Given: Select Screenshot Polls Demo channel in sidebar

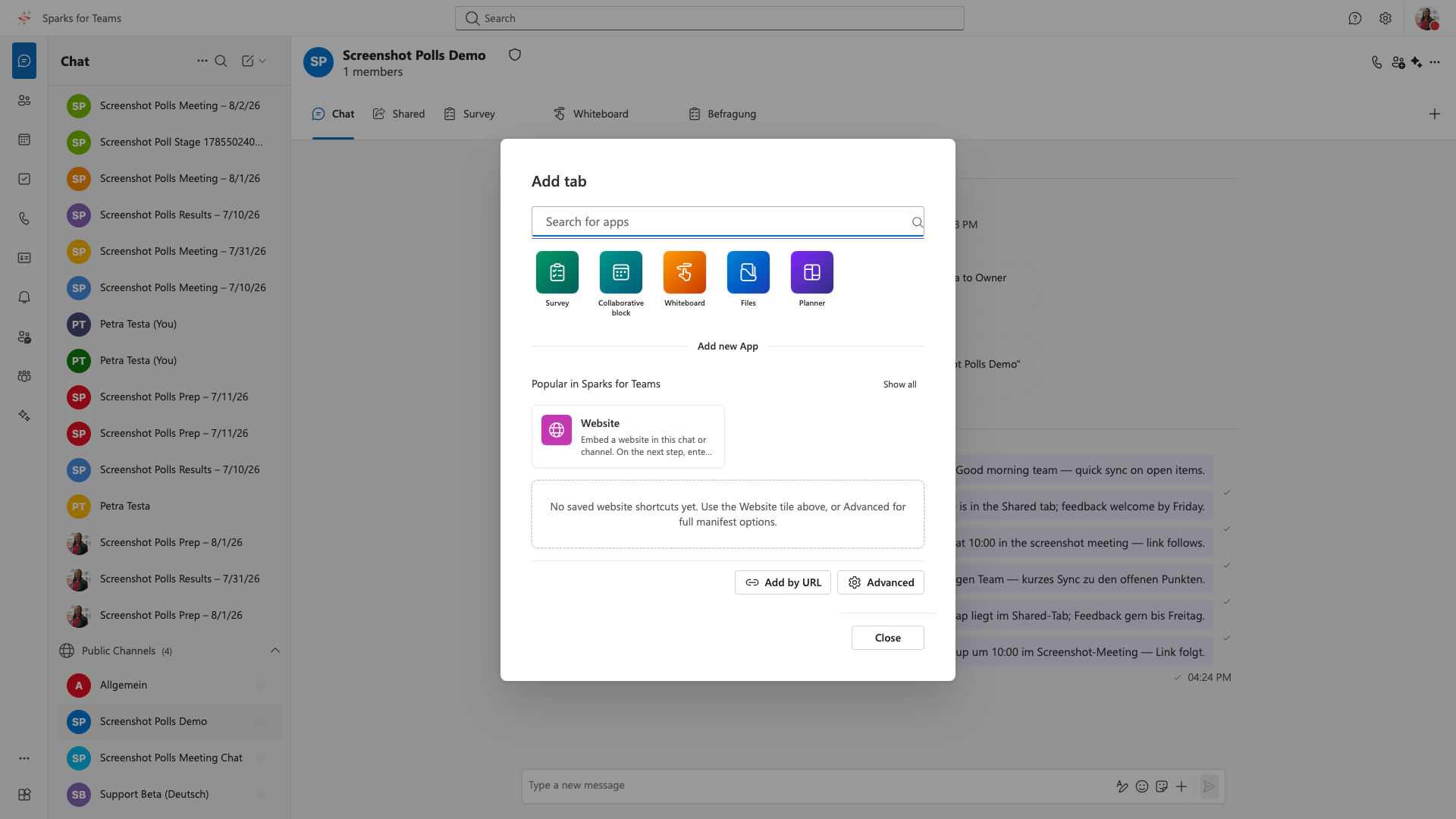Looking at the screenshot, I should (169, 721).
